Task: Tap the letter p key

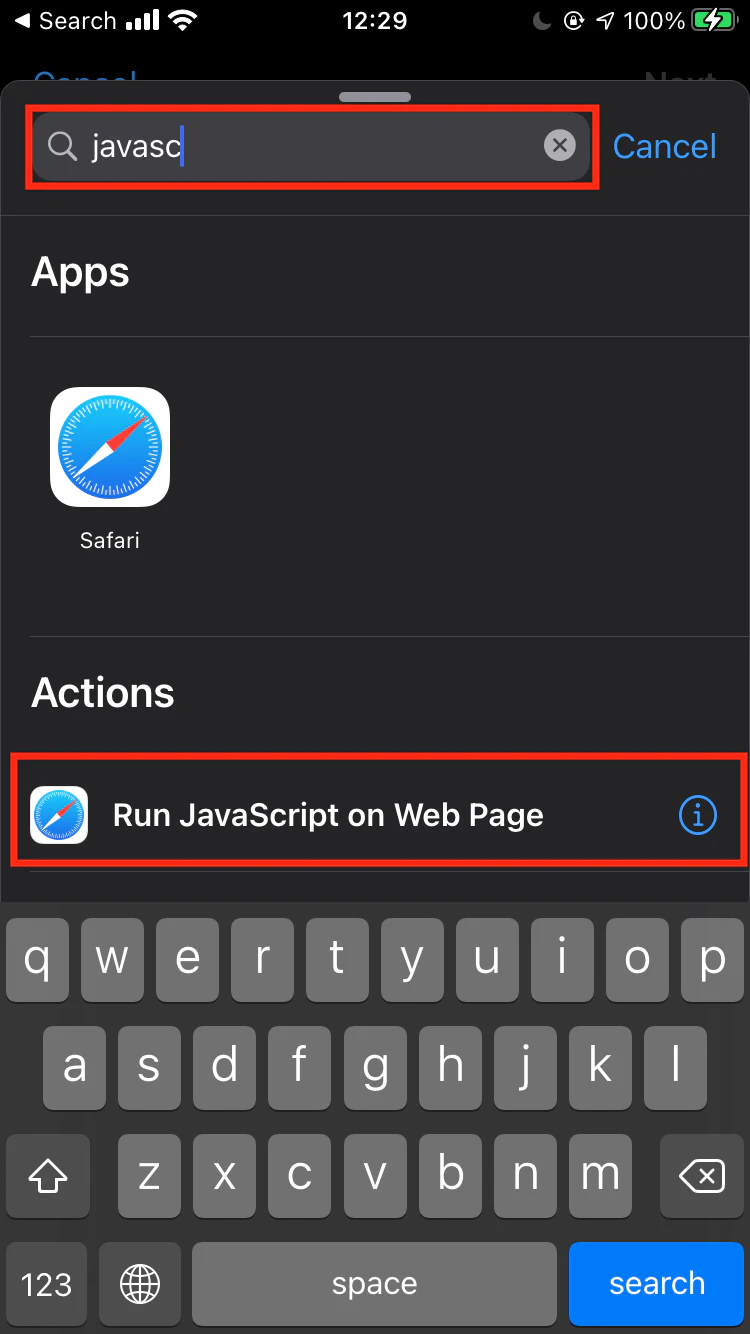Action: [712, 959]
